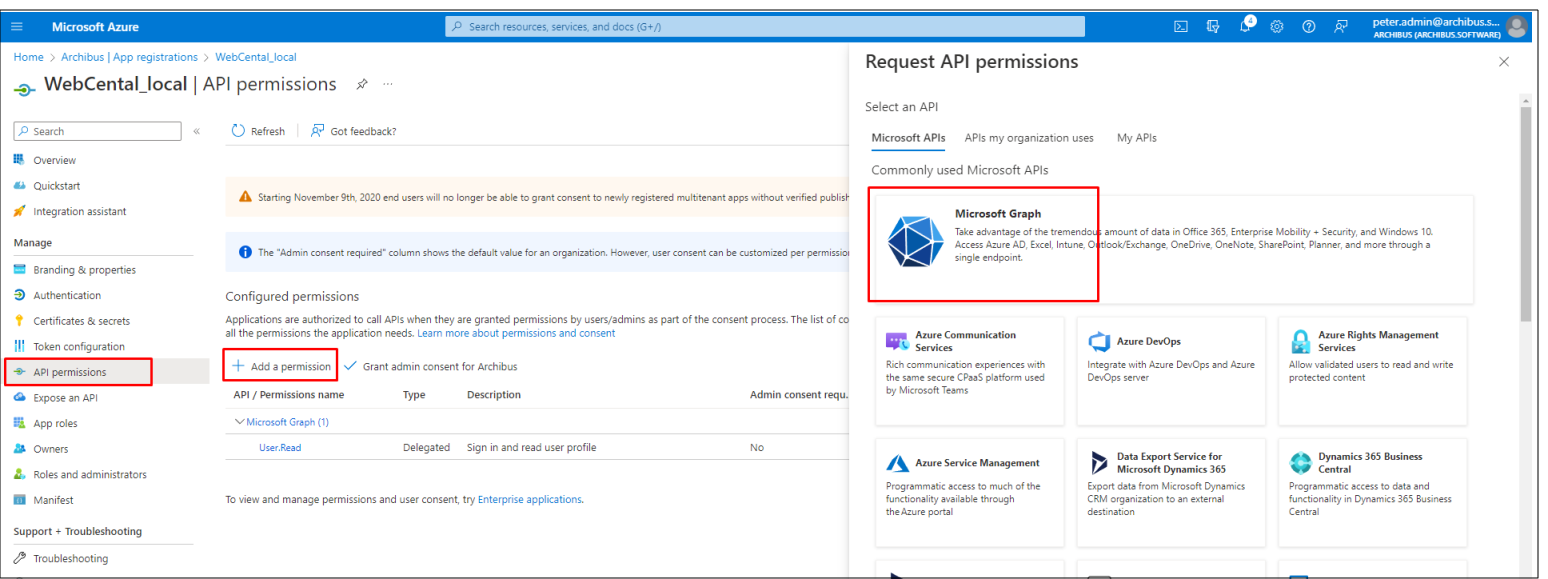Viewport: 1548px width, 579px height.
Task: Open Authentication settings
Action: pos(66,294)
